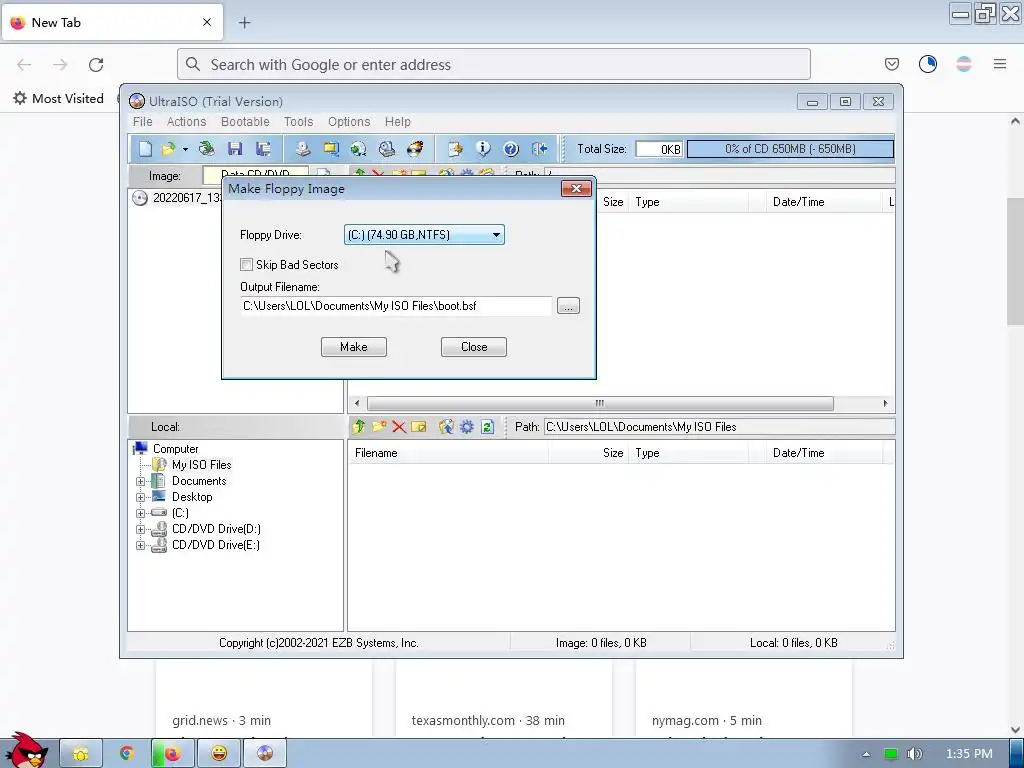The width and height of the screenshot is (1024, 768).
Task: Open a new Firefox tab with plus
Action: 244,22
